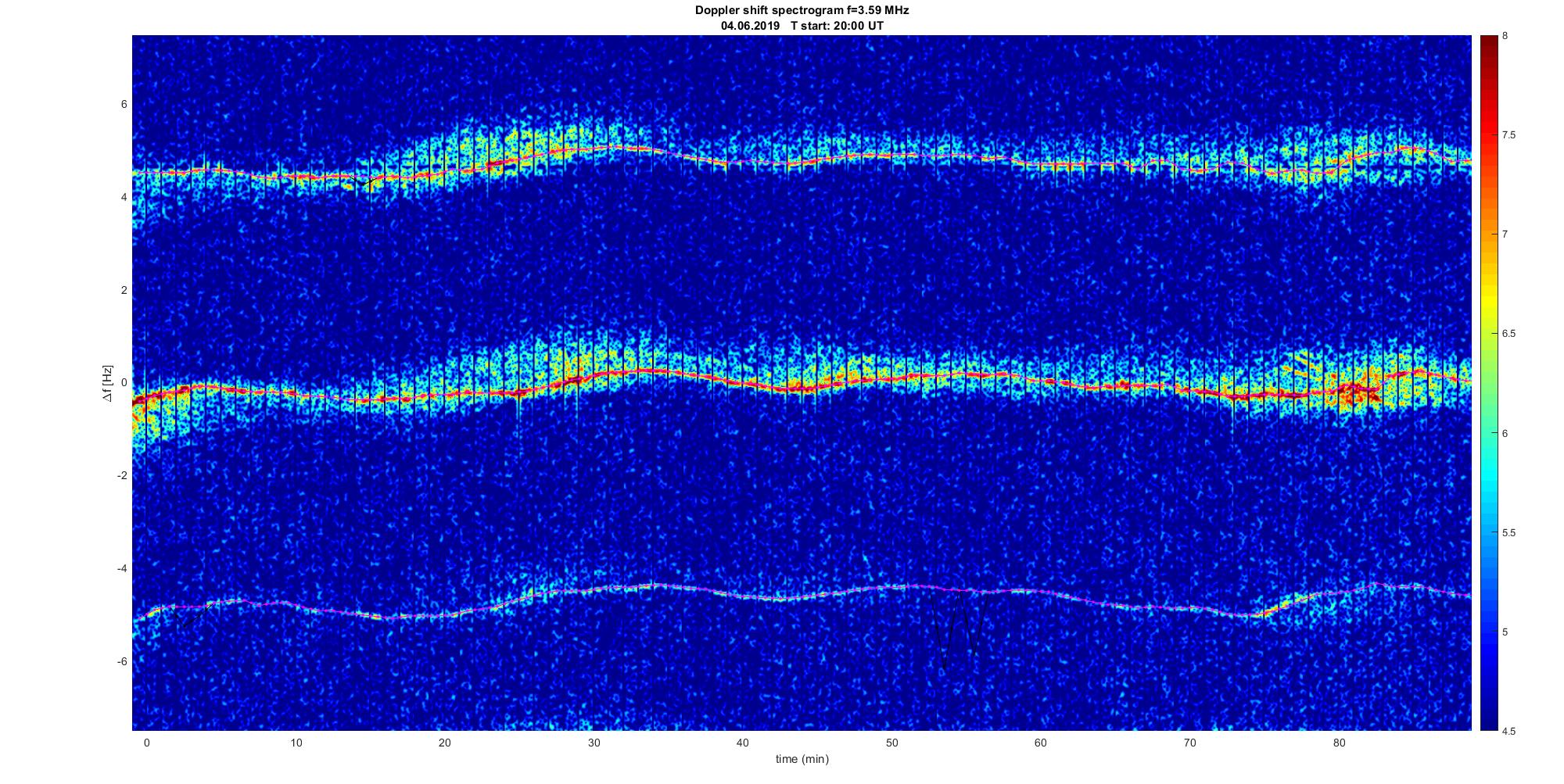Click the x-axis label 'time (min)'
The height and width of the screenshot is (784, 1564).
coord(802,759)
